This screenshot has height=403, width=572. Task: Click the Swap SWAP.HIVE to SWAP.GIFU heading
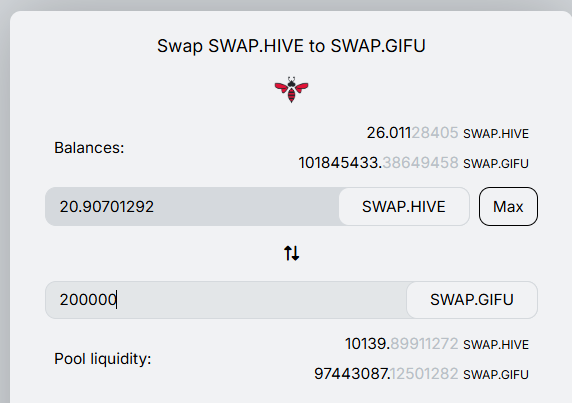291,46
